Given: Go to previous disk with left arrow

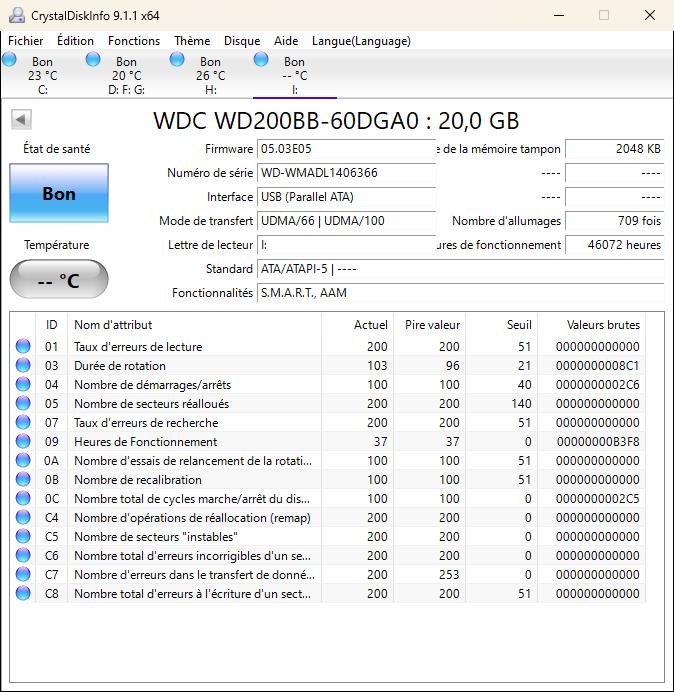Looking at the screenshot, I should point(20,120).
